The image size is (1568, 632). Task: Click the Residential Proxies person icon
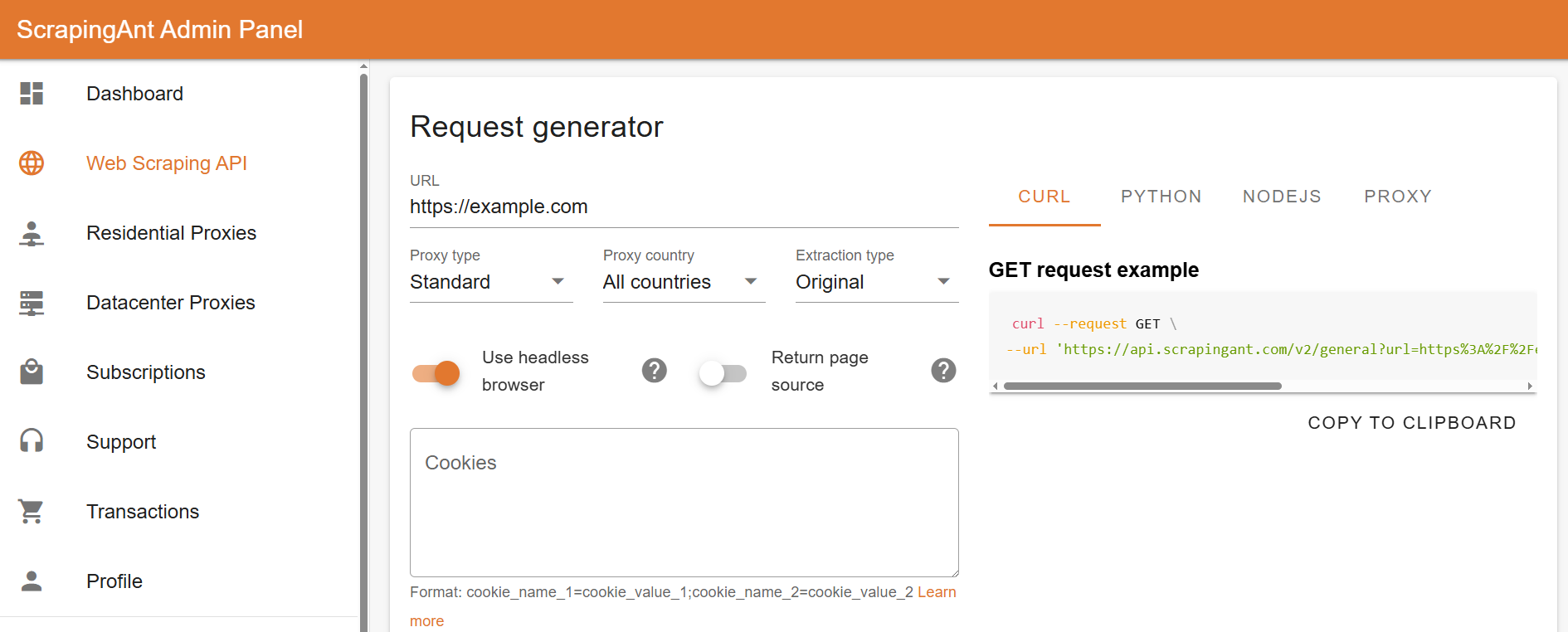point(32,233)
